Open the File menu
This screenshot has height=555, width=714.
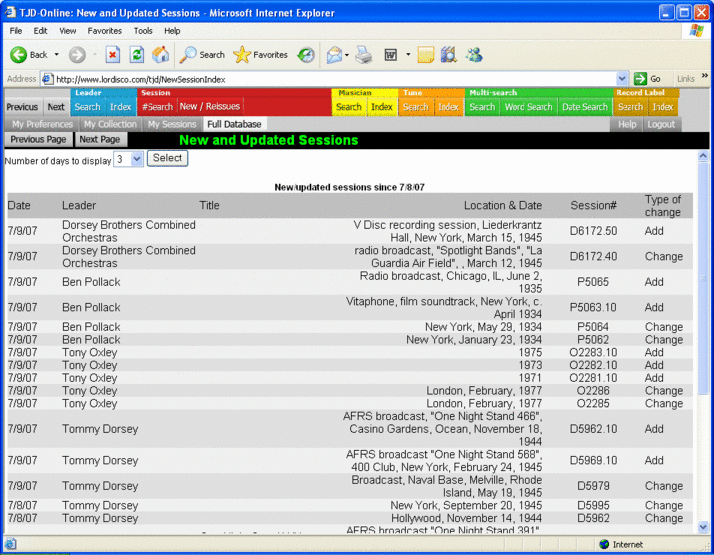click(15, 31)
